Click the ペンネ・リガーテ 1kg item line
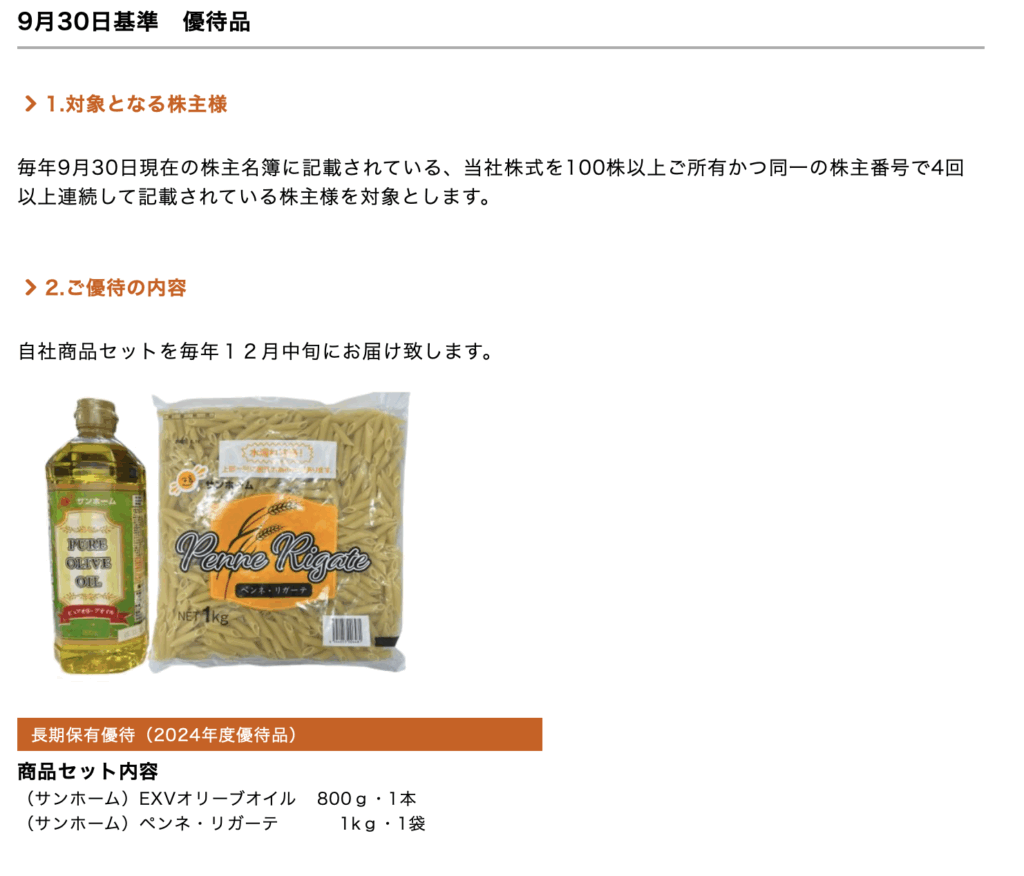The width and height of the screenshot is (1024, 876). click(224, 823)
